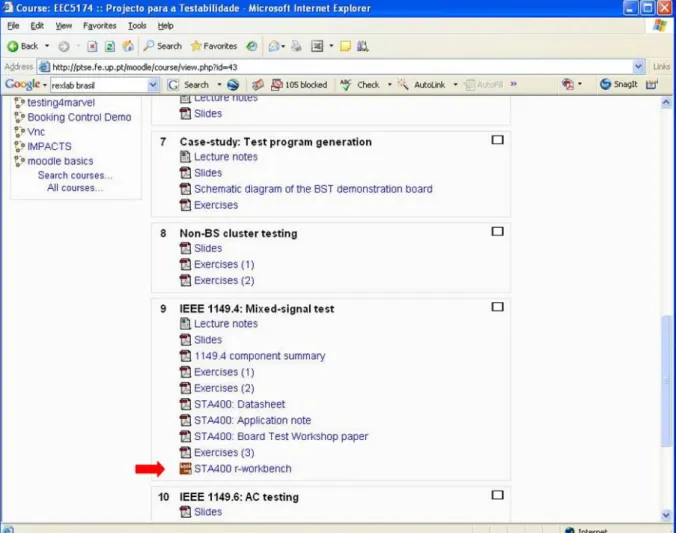Stop loading with the red X icon
The height and width of the screenshot is (533, 676).
point(92,46)
